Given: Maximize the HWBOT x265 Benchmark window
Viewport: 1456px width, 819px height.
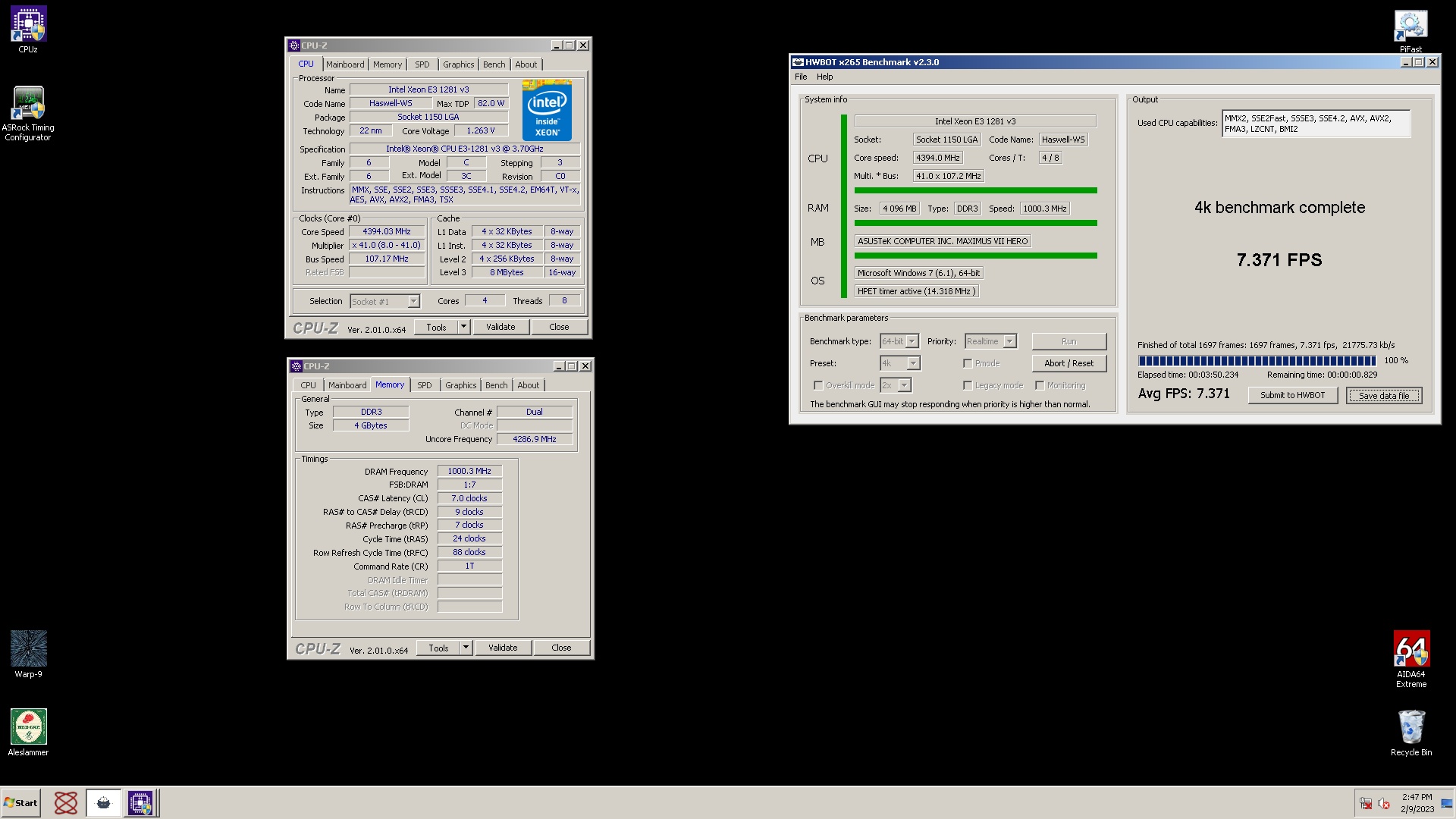Looking at the screenshot, I should (1418, 62).
